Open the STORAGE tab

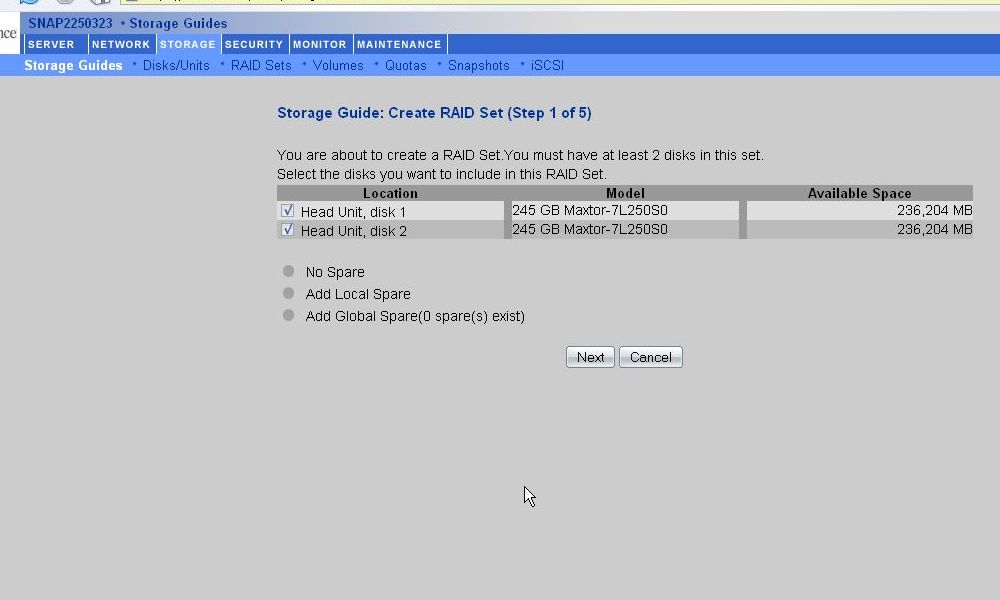188,44
